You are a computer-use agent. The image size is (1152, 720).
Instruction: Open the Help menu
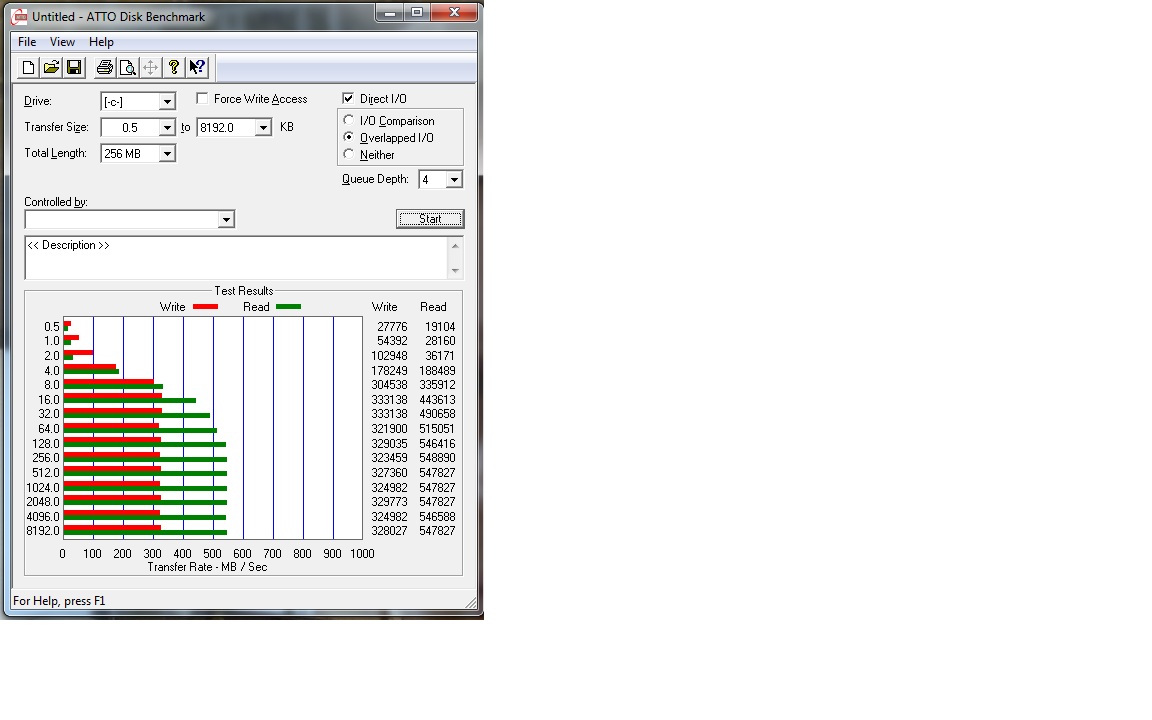[x=101, y=42]
